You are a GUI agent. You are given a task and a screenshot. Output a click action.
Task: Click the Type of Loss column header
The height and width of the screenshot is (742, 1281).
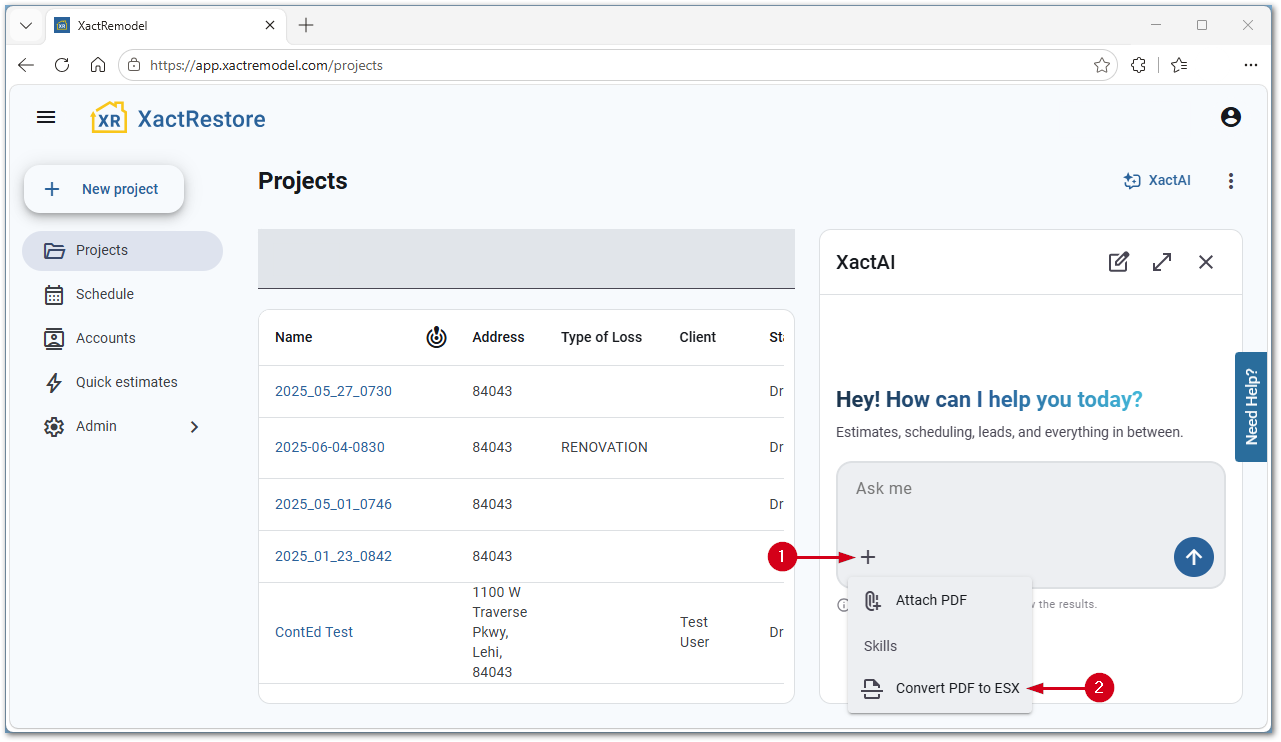[601, 337]
